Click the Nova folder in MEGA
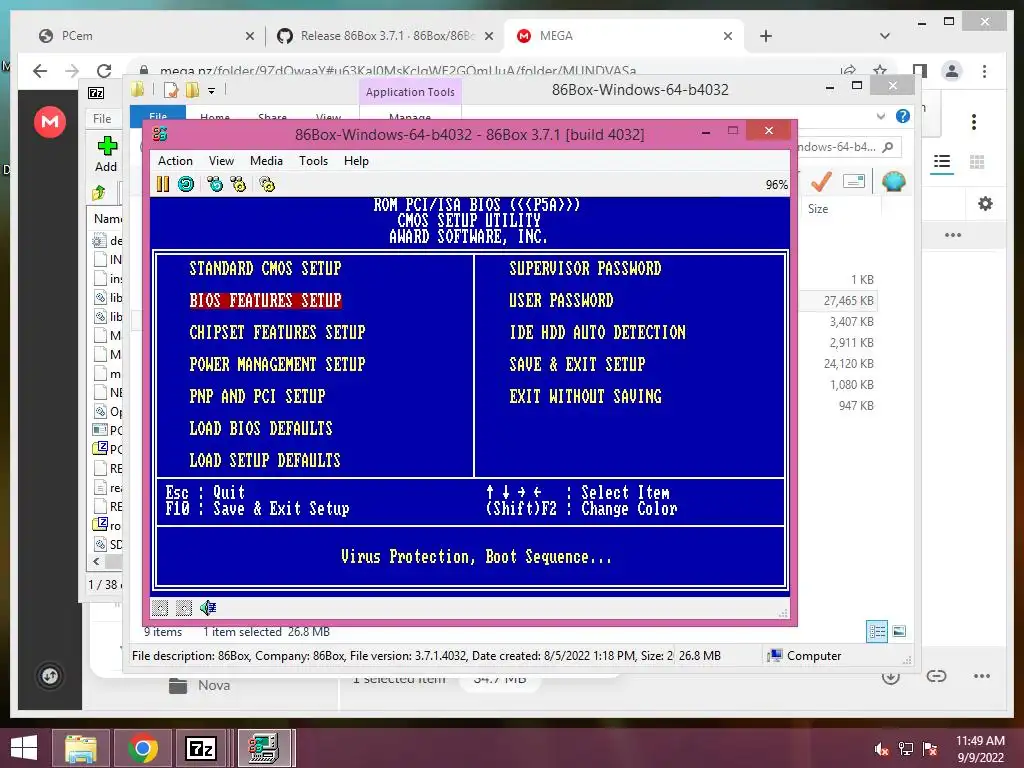Image resolution: width=1024 pixels, height=768 pixels. pos(200,685)
